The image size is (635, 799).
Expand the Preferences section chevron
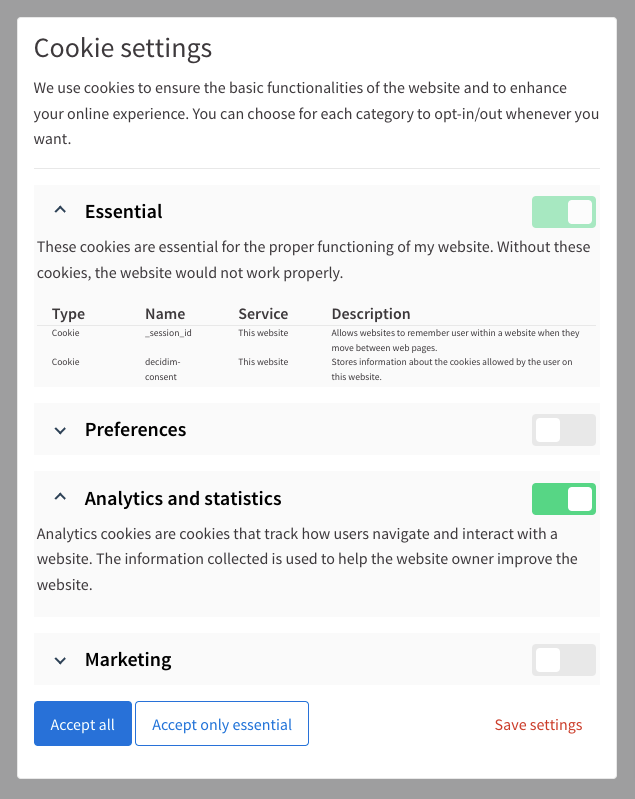tap(60, 431)
